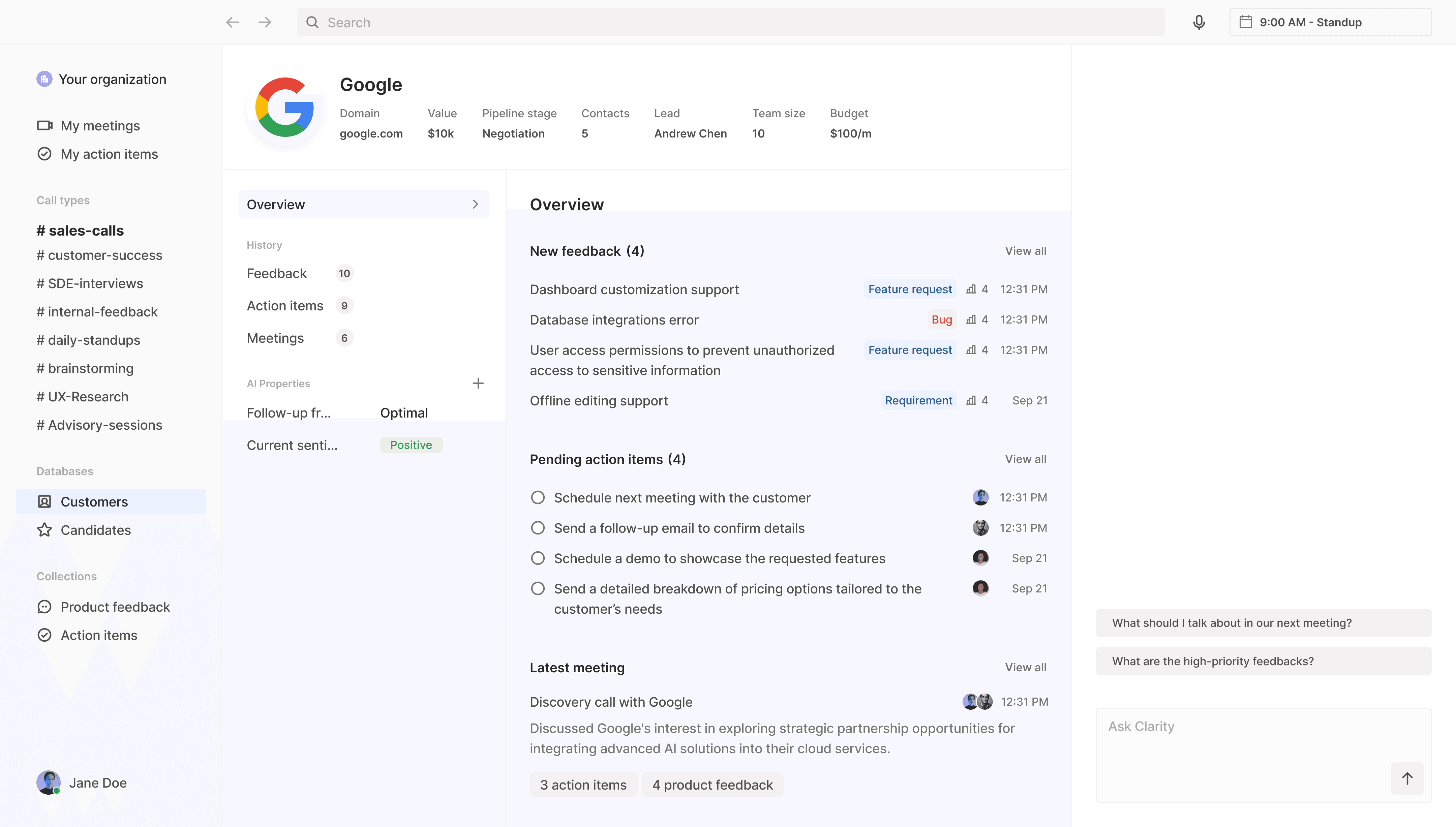Click assignee avatar on Schedule a demo item
The image size is (1456, 827).
pos(980,558)
